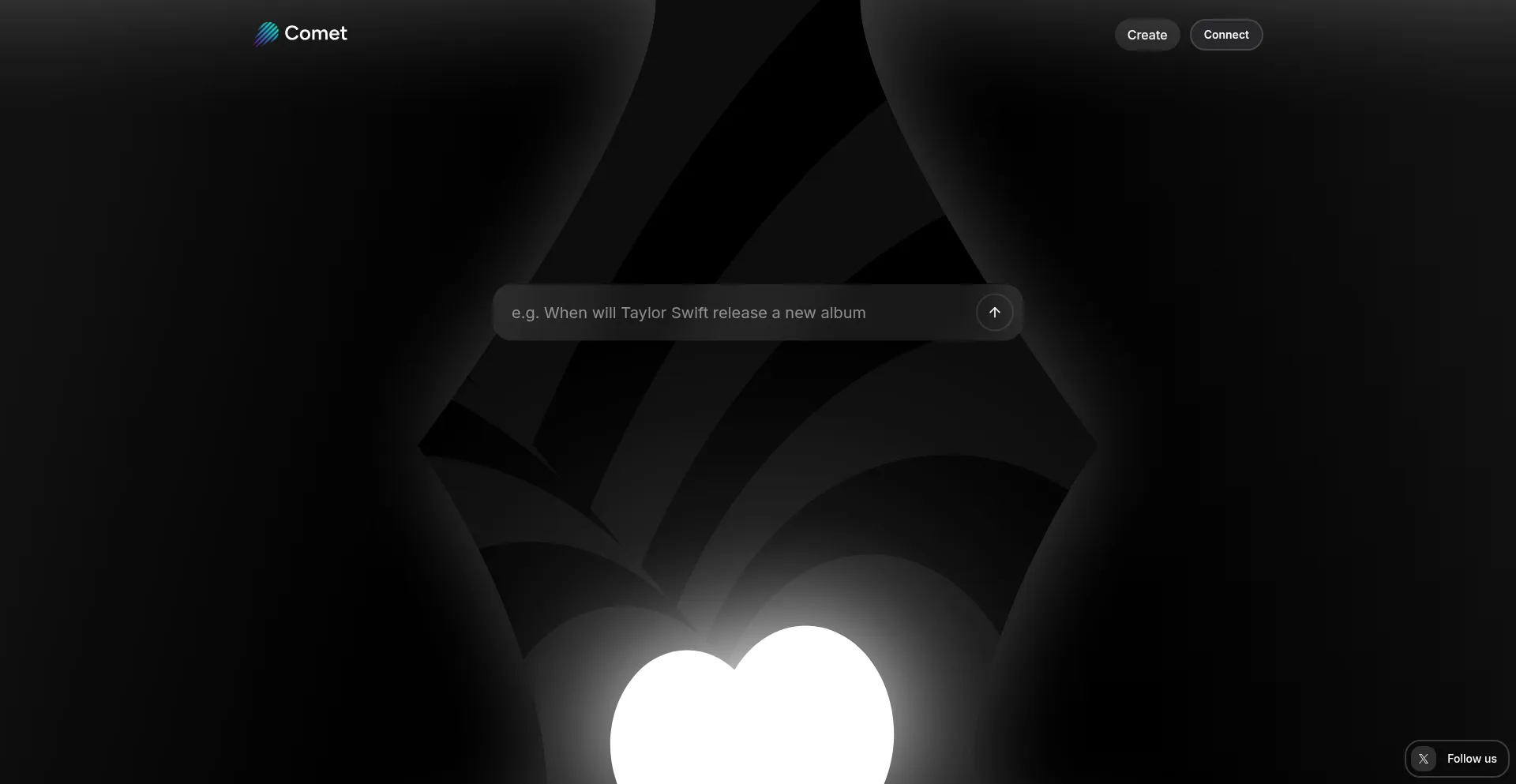
Task: Click the Connect button
Action: (1226, 35)
